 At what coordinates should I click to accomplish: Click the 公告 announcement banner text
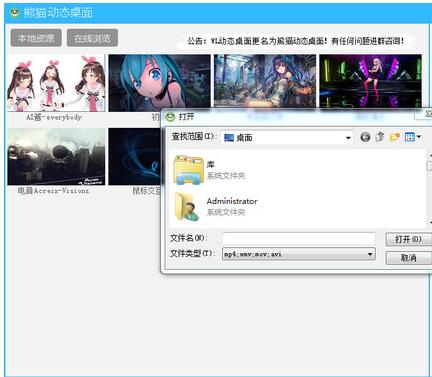pos(296,41)
